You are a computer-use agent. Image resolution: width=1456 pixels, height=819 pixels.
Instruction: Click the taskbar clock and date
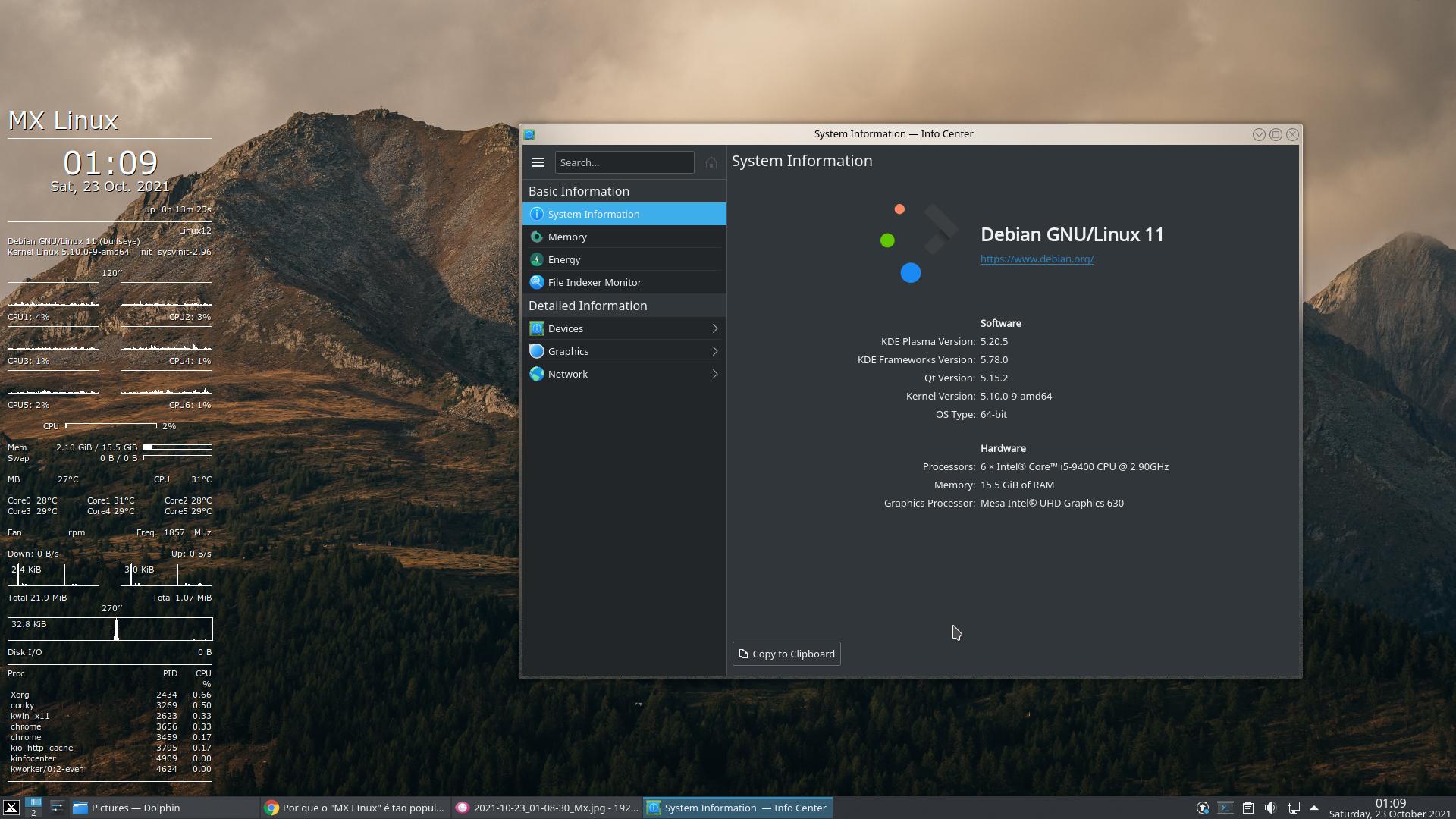[x=1390, y=808]
